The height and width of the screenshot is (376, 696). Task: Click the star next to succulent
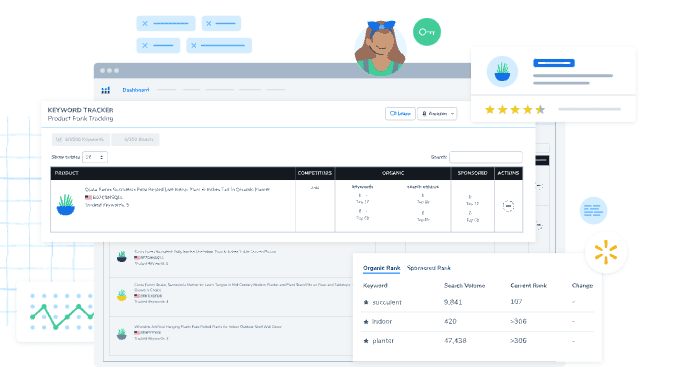[366, 302]
